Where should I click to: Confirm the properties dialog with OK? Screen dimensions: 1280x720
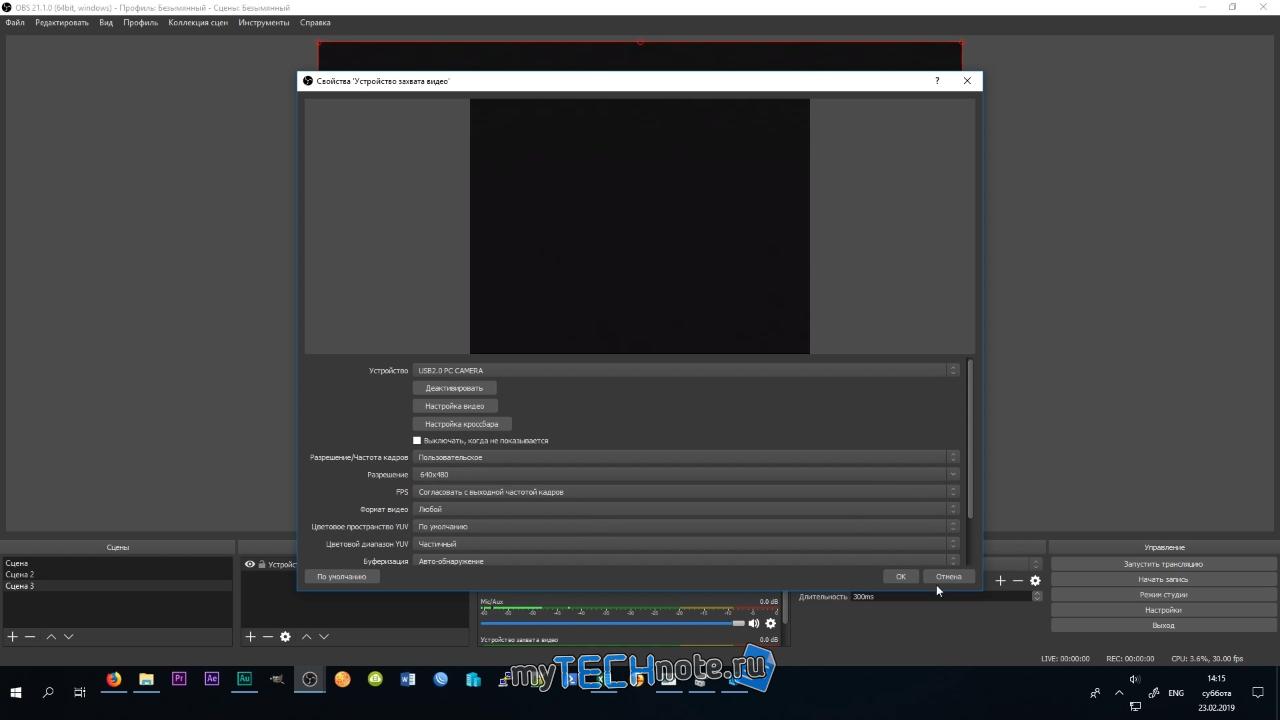pyautogui.click(x=901, y=577)
